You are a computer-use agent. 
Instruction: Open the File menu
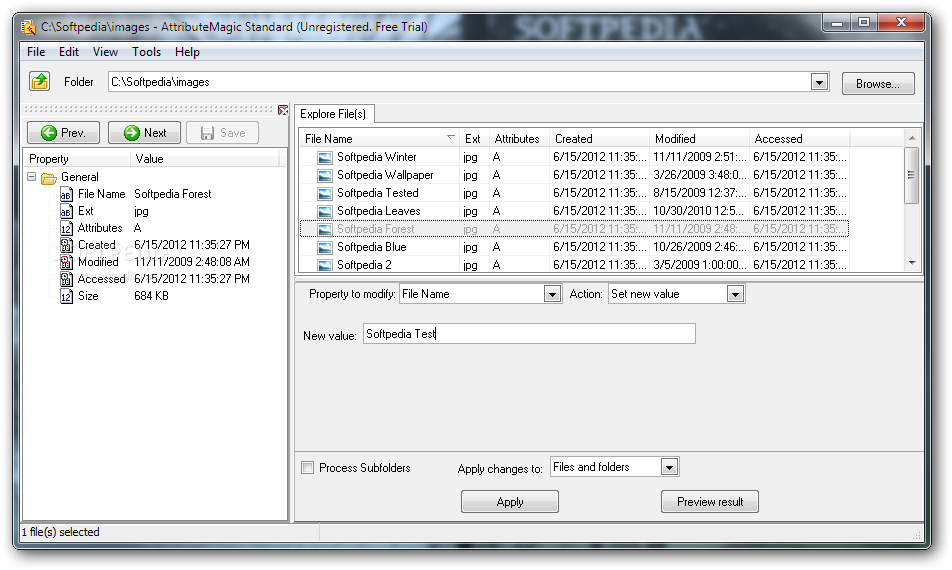[36, 52]
